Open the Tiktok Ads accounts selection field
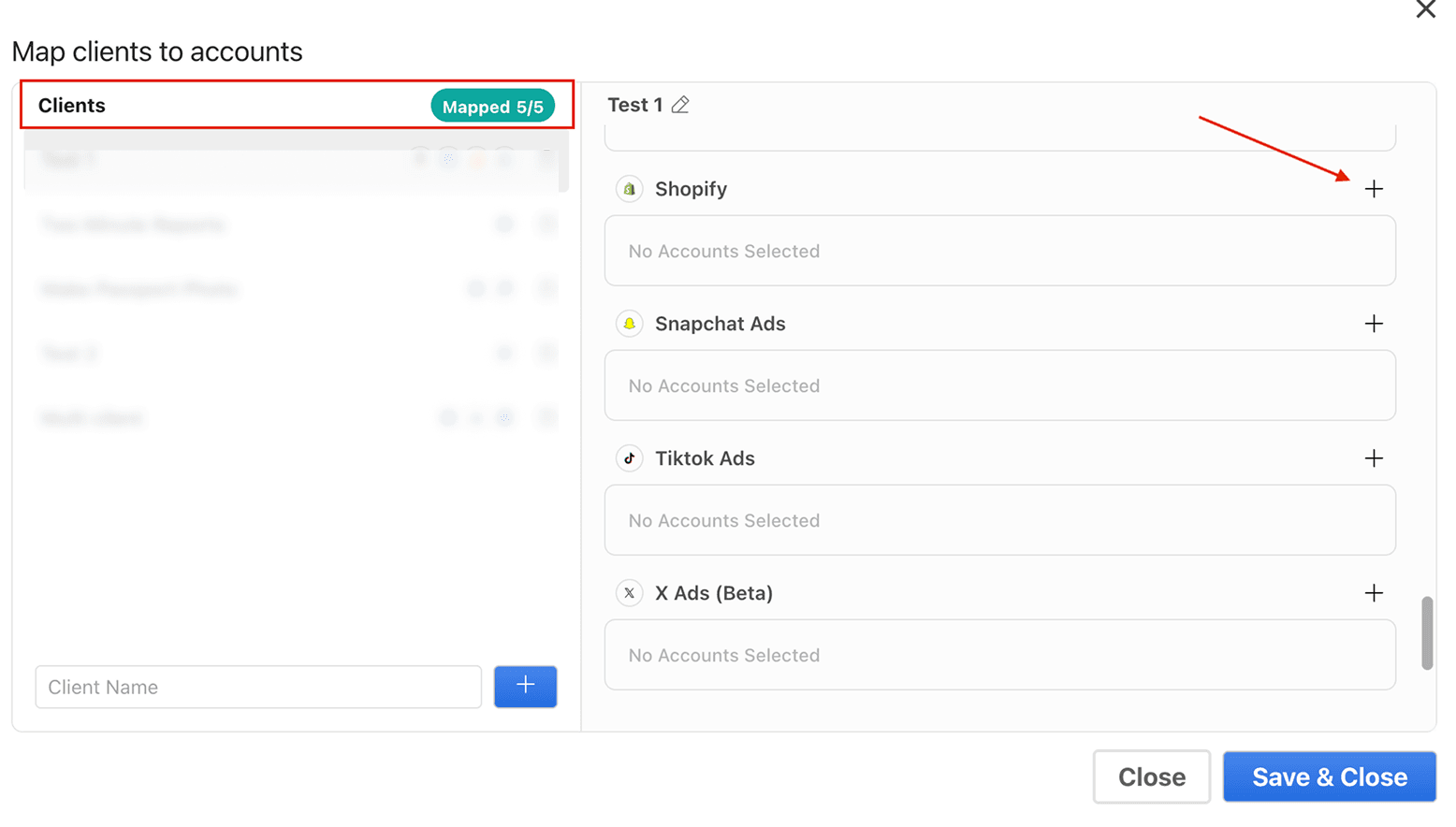 pos(999,520)
